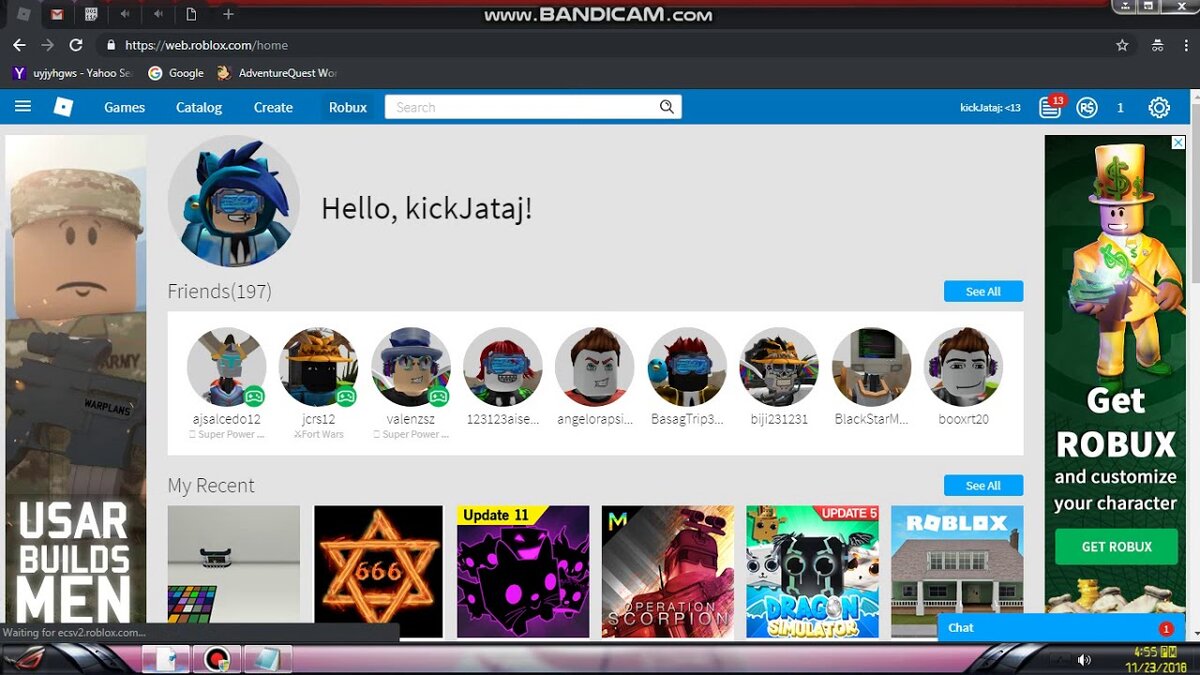Bookmark this page with the star icon
This screenshot has width=1200, height=675.
pyautogui.click(x=1122, y=45)
